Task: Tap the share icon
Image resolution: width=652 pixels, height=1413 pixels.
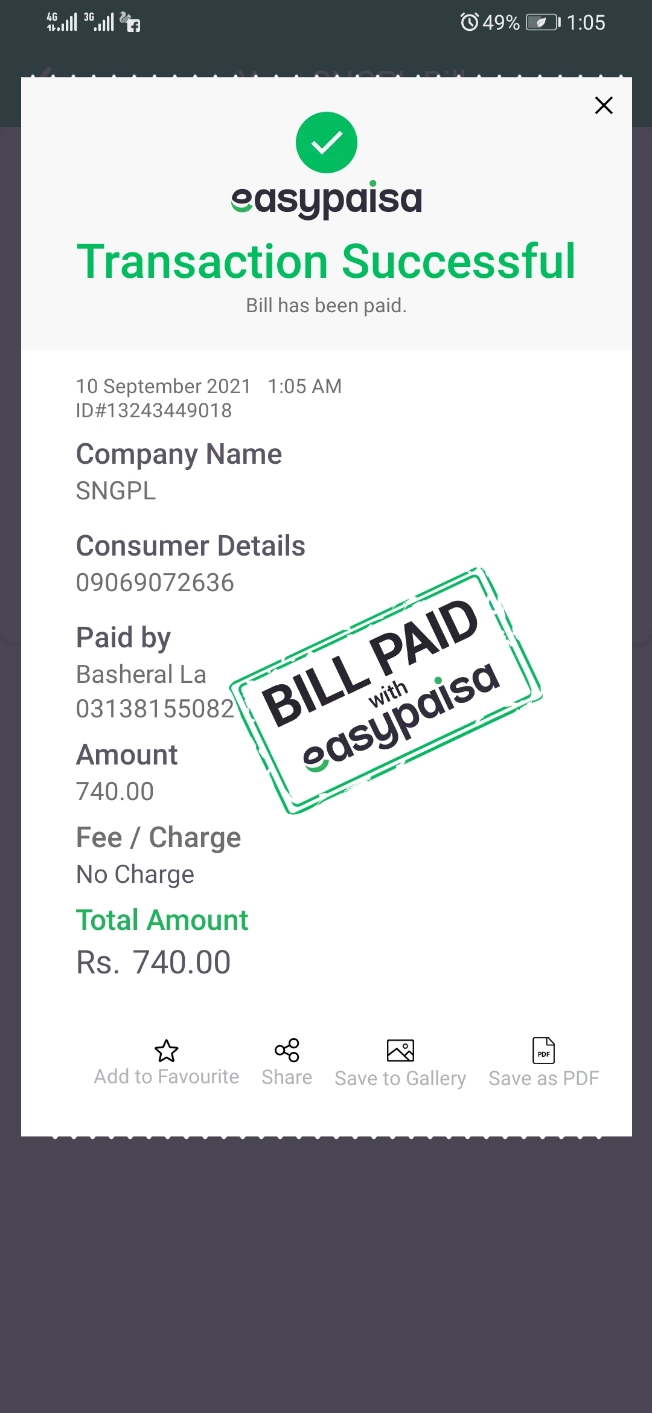Action: pyautogui.click(x=287, y=1050)
